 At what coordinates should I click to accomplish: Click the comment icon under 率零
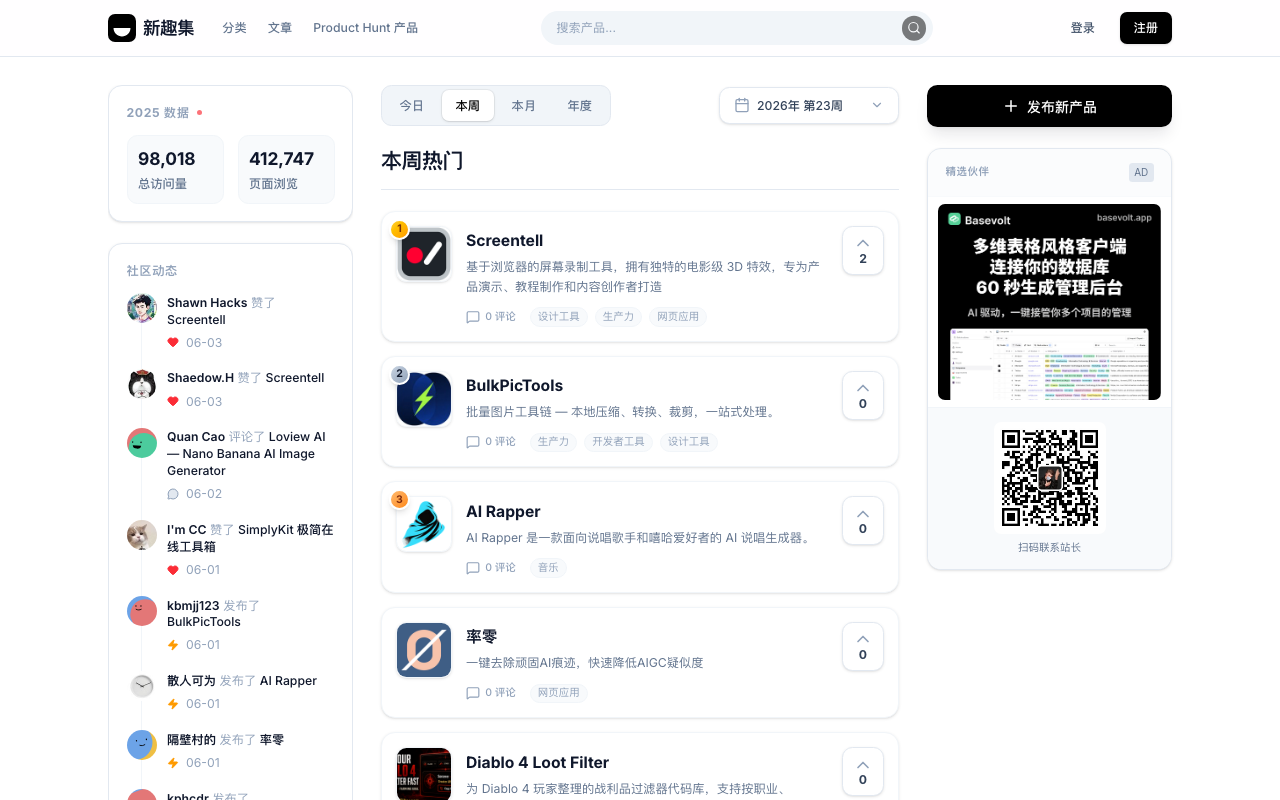coord(473,693)
